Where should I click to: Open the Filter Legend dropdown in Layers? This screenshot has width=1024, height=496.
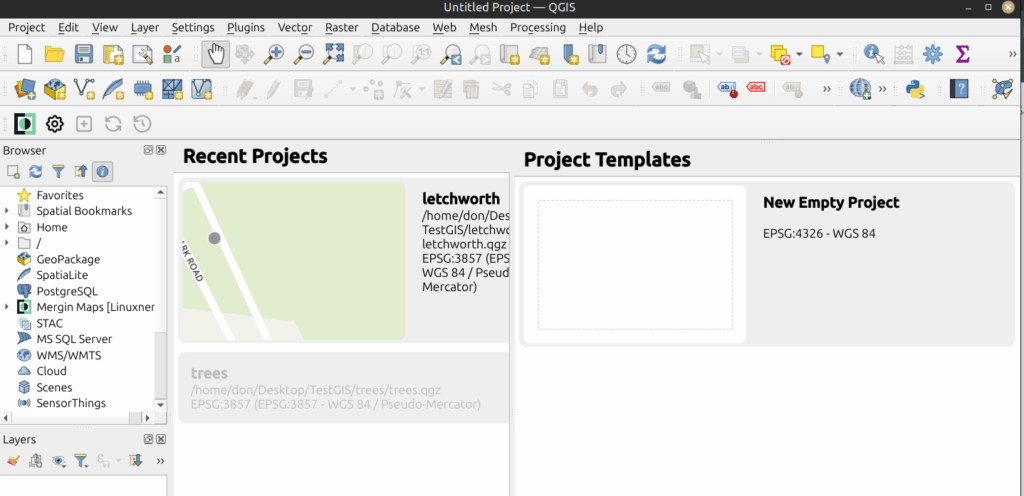click(x=81, y=461)
